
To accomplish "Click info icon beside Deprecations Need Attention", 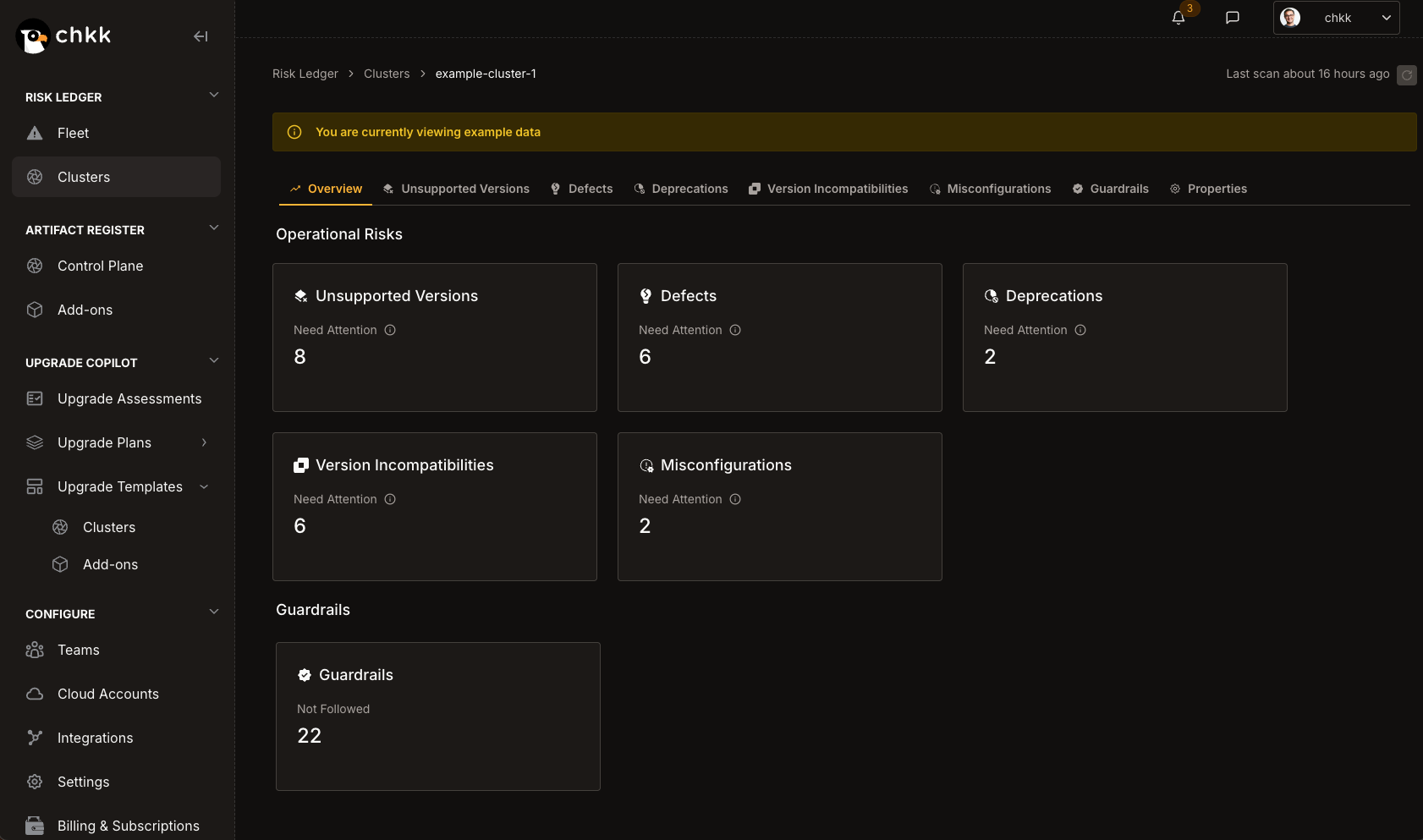I will pos(1080,330).
